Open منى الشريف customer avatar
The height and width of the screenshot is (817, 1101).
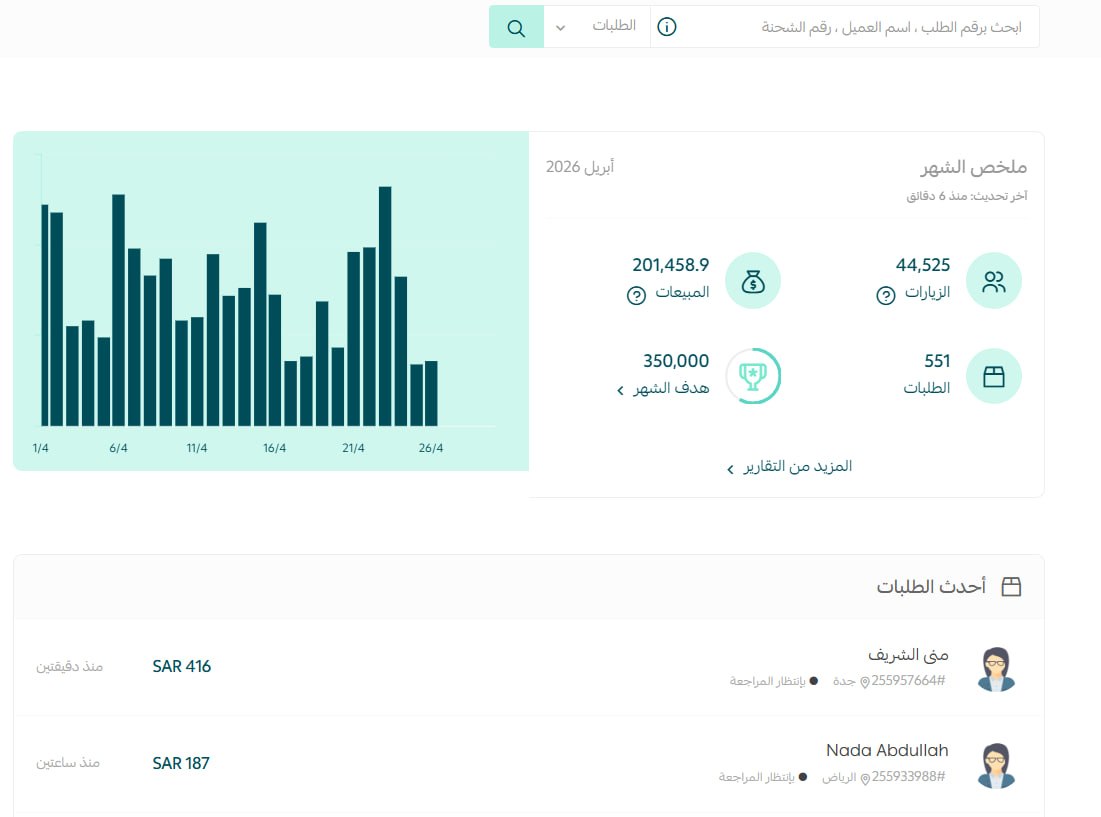(996, 669)
